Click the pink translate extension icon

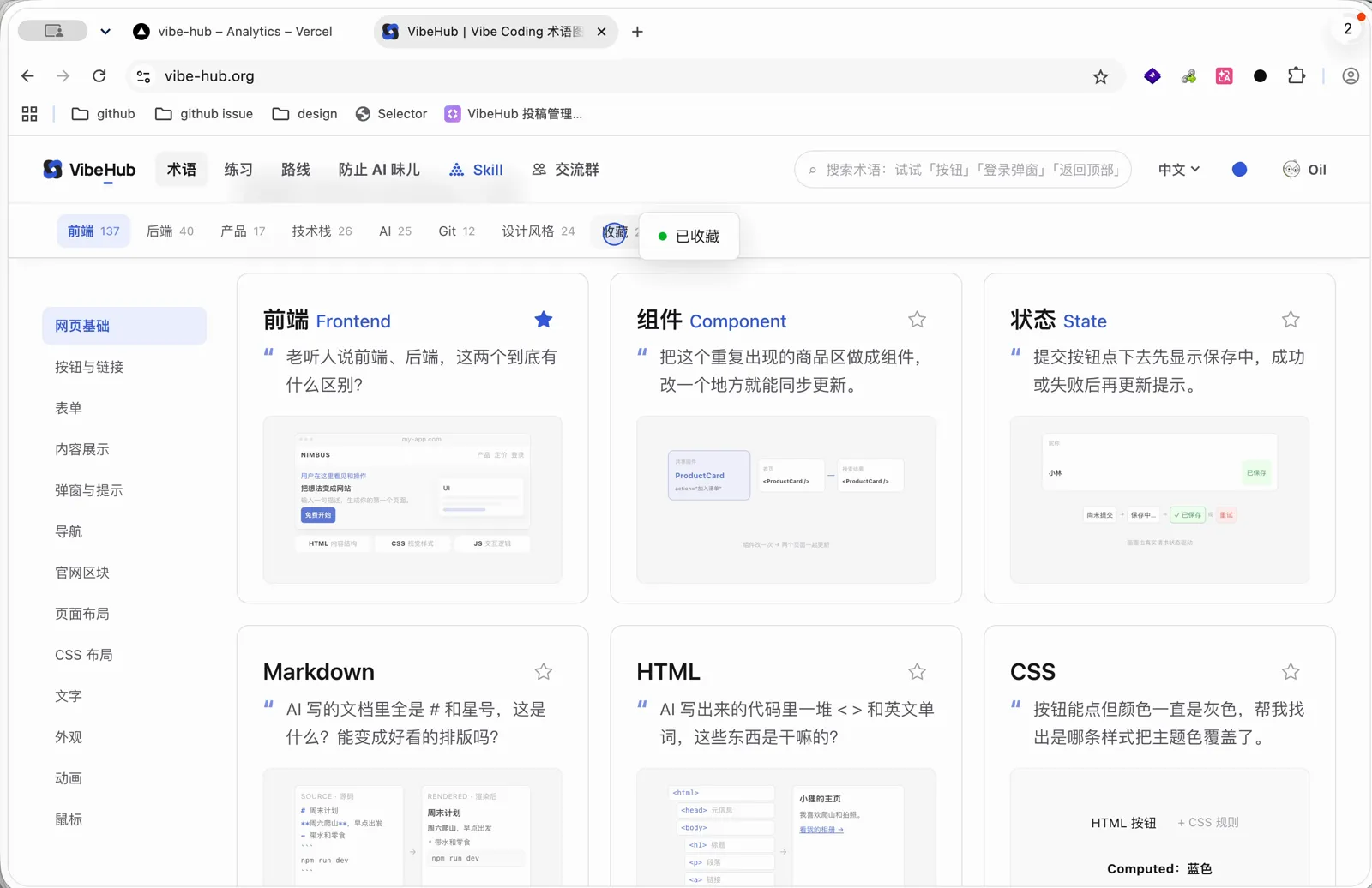[1225, 76]
